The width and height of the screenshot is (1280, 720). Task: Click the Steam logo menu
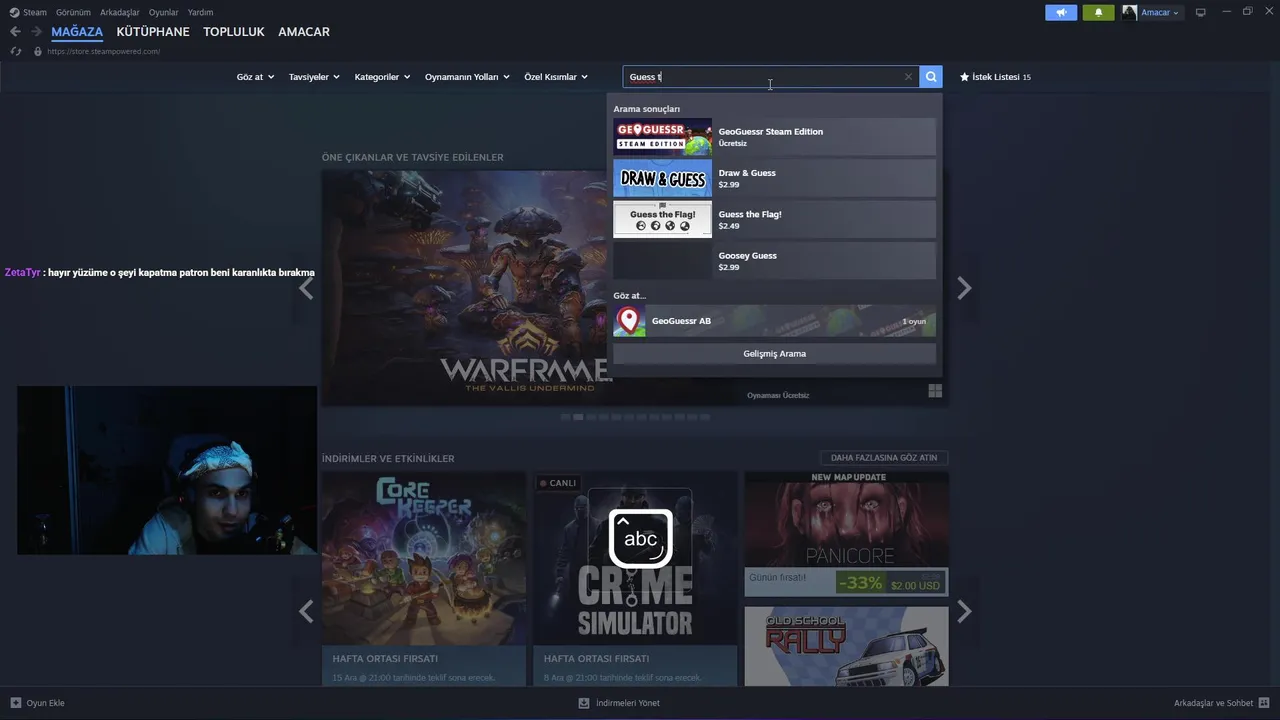click(x=28, y=12)
